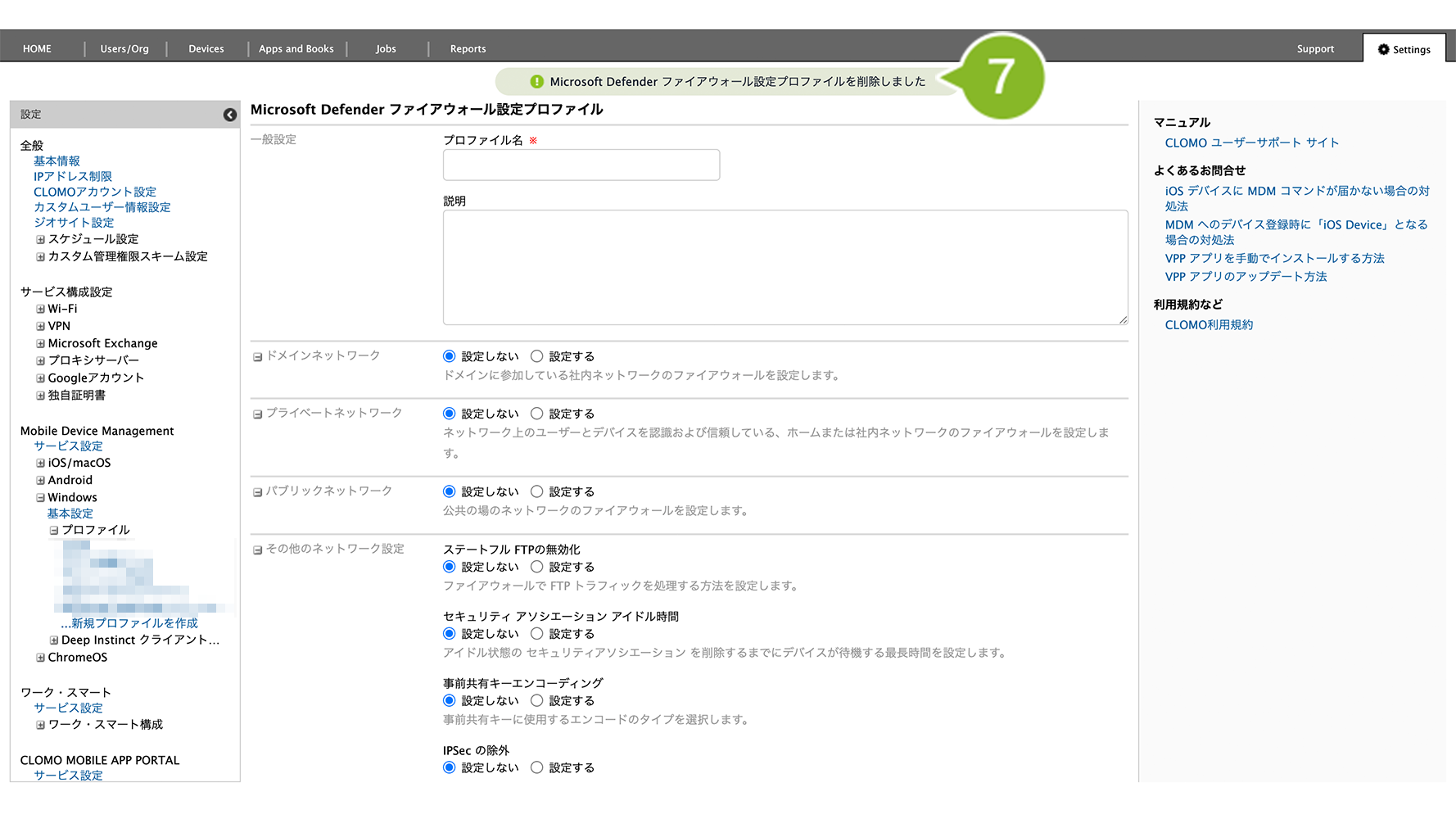Open CLOMO ユーザーサポート サイト link
The image size is (1456, 819).
click(1251, 143)
